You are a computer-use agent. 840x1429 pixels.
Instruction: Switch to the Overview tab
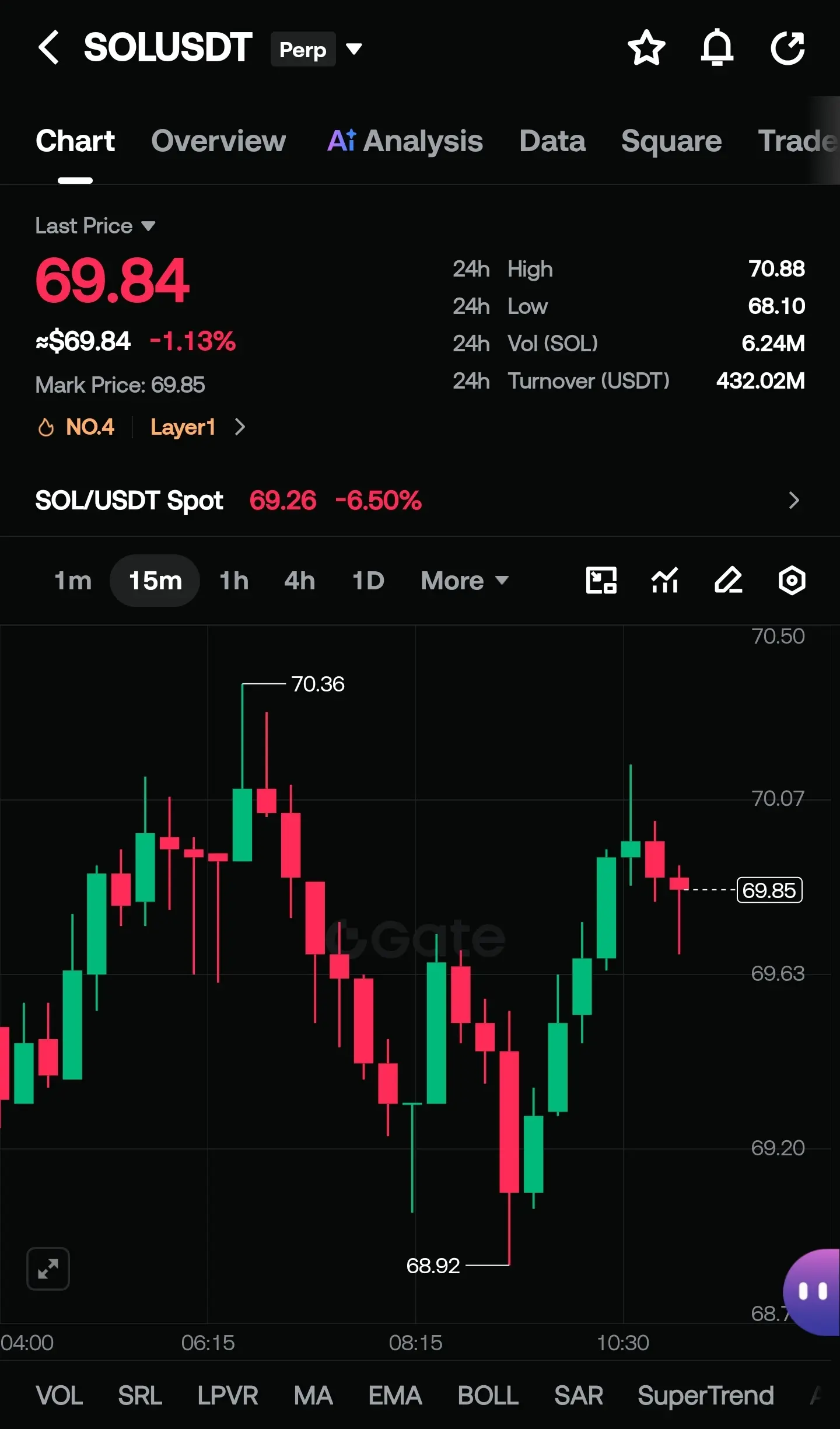218,141
